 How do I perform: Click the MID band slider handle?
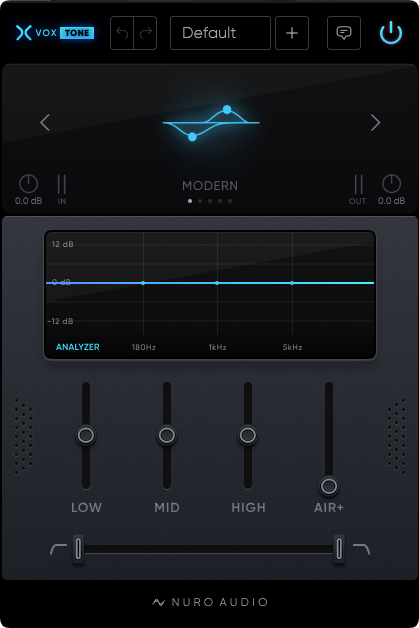[x=167, y=435]
